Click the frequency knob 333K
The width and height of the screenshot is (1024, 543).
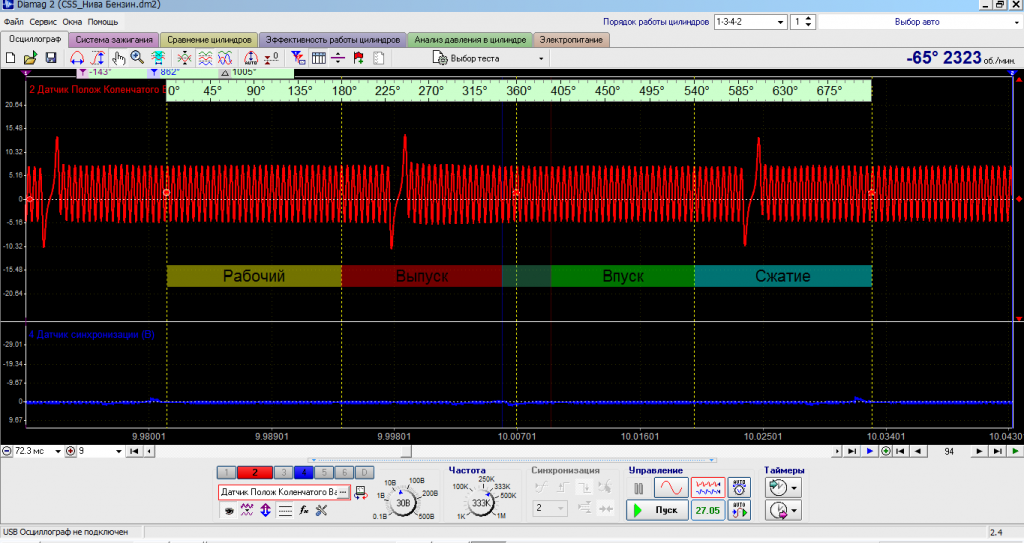coord(481,502)
